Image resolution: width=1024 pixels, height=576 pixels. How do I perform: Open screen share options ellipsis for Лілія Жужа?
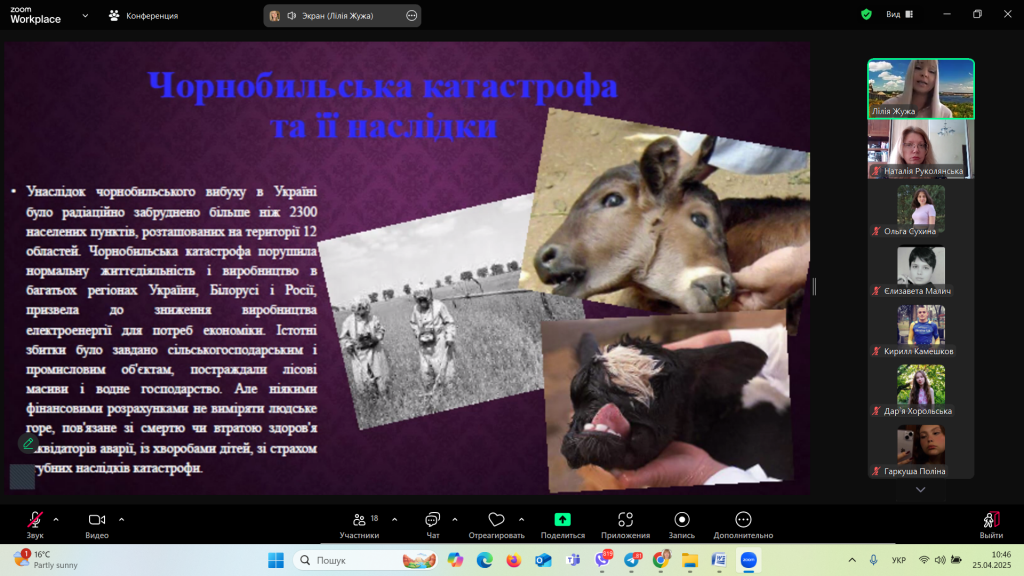(412, 16)
